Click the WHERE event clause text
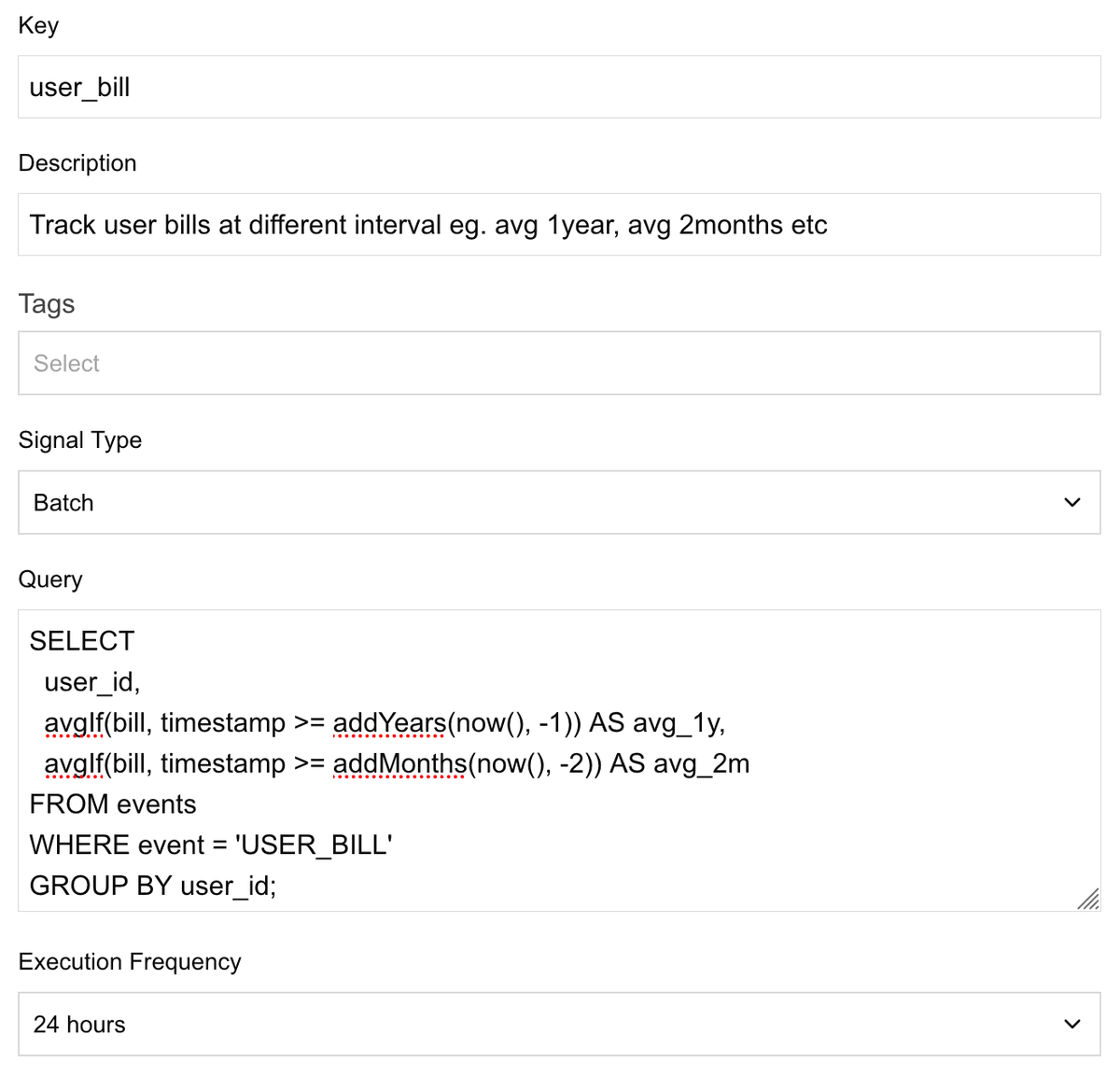This screenshot has width=1120, height=1076. pos(211,844)
